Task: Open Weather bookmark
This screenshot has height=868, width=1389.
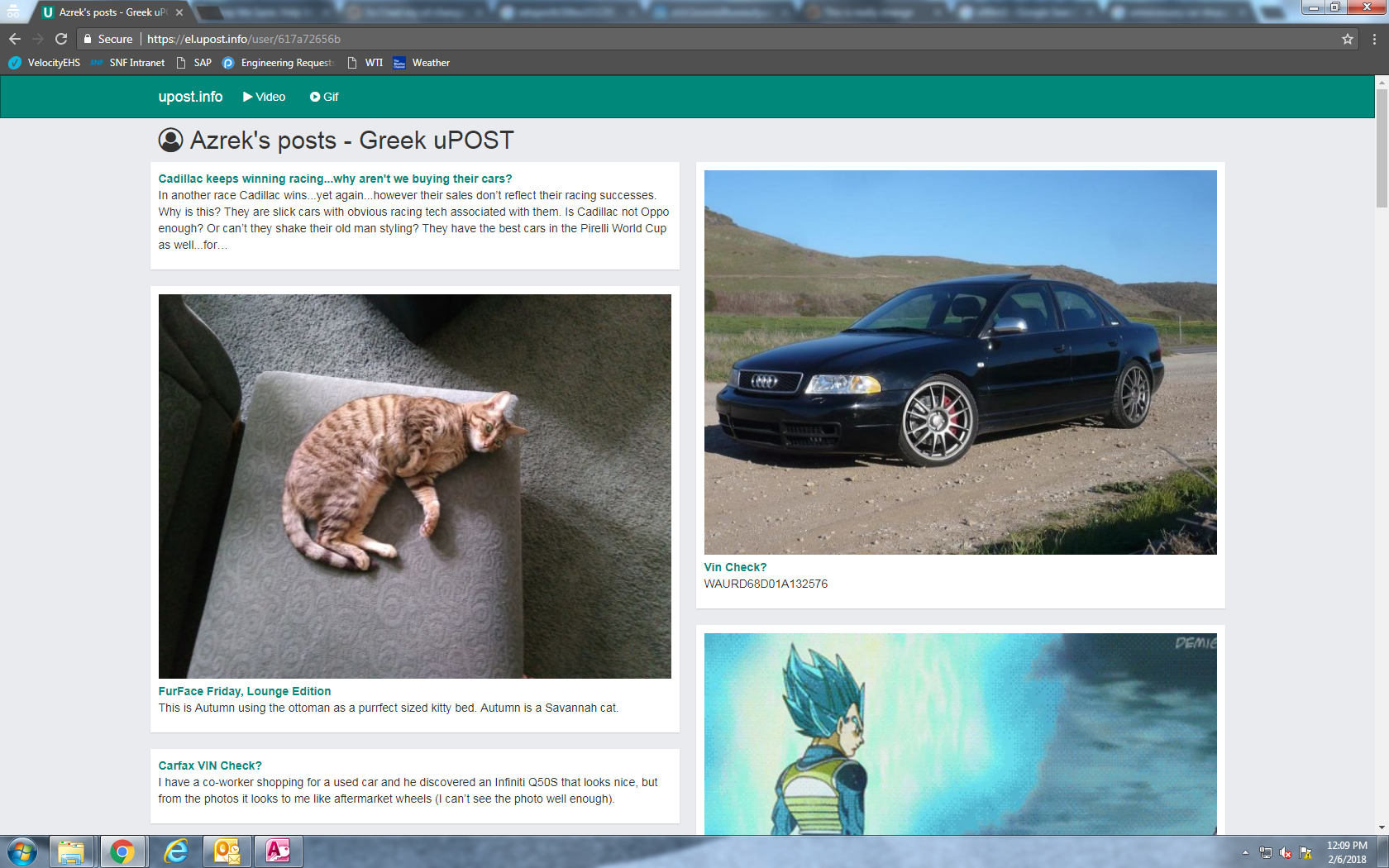Action: click(422, 63)
